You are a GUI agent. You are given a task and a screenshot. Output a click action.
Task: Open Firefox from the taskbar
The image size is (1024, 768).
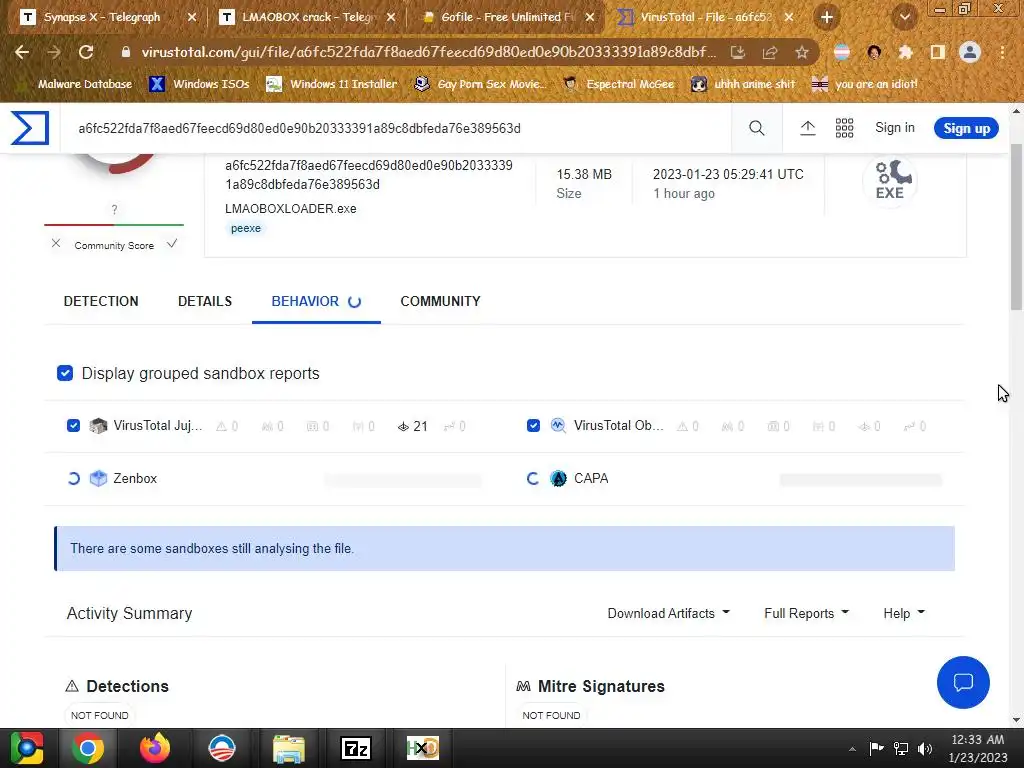[155, 748]
